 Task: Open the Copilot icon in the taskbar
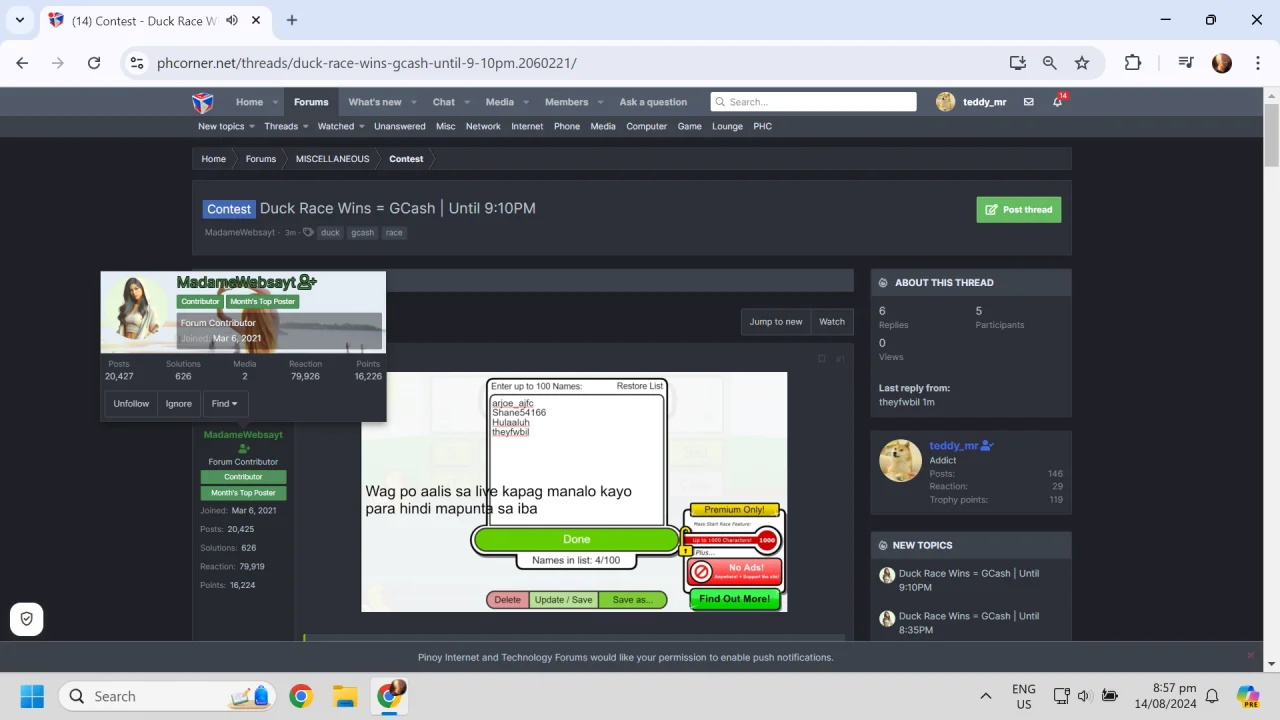1247,696
